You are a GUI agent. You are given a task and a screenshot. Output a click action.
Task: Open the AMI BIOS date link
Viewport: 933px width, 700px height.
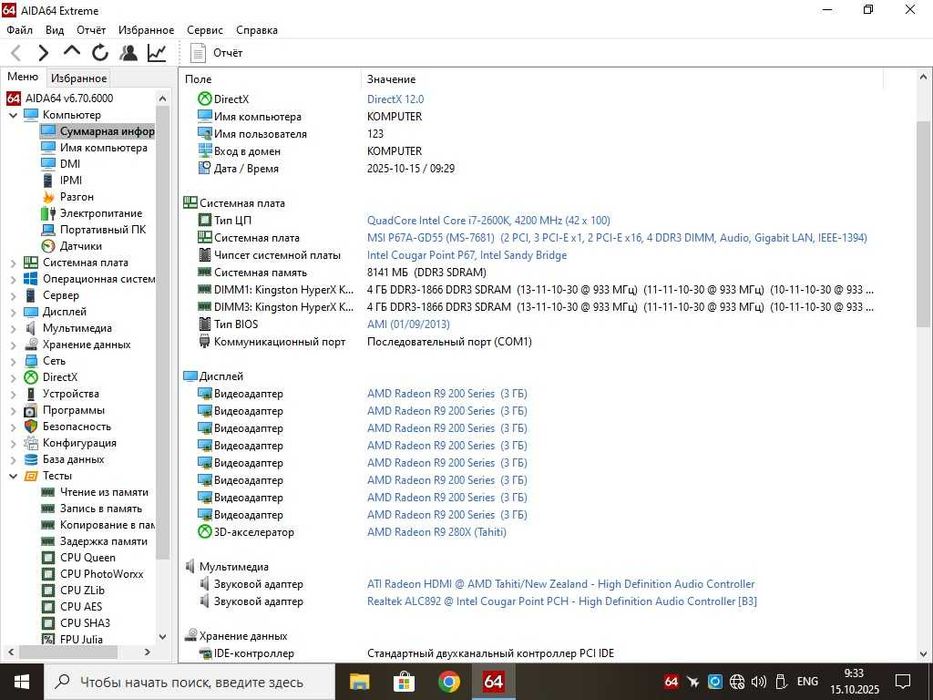pyautogui.click(x=408, y=324)
